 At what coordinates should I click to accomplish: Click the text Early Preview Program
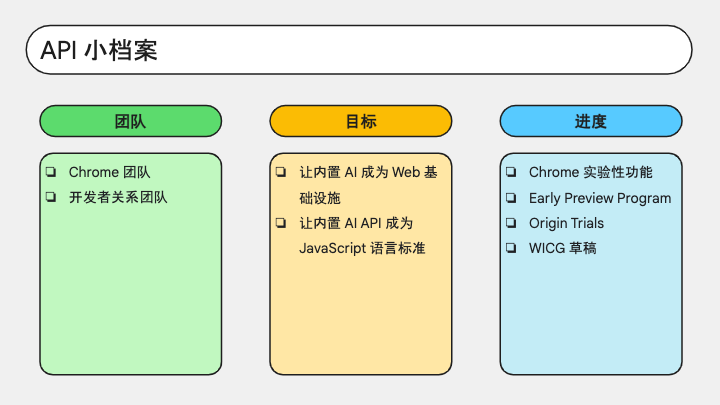(x=600, y=198)
